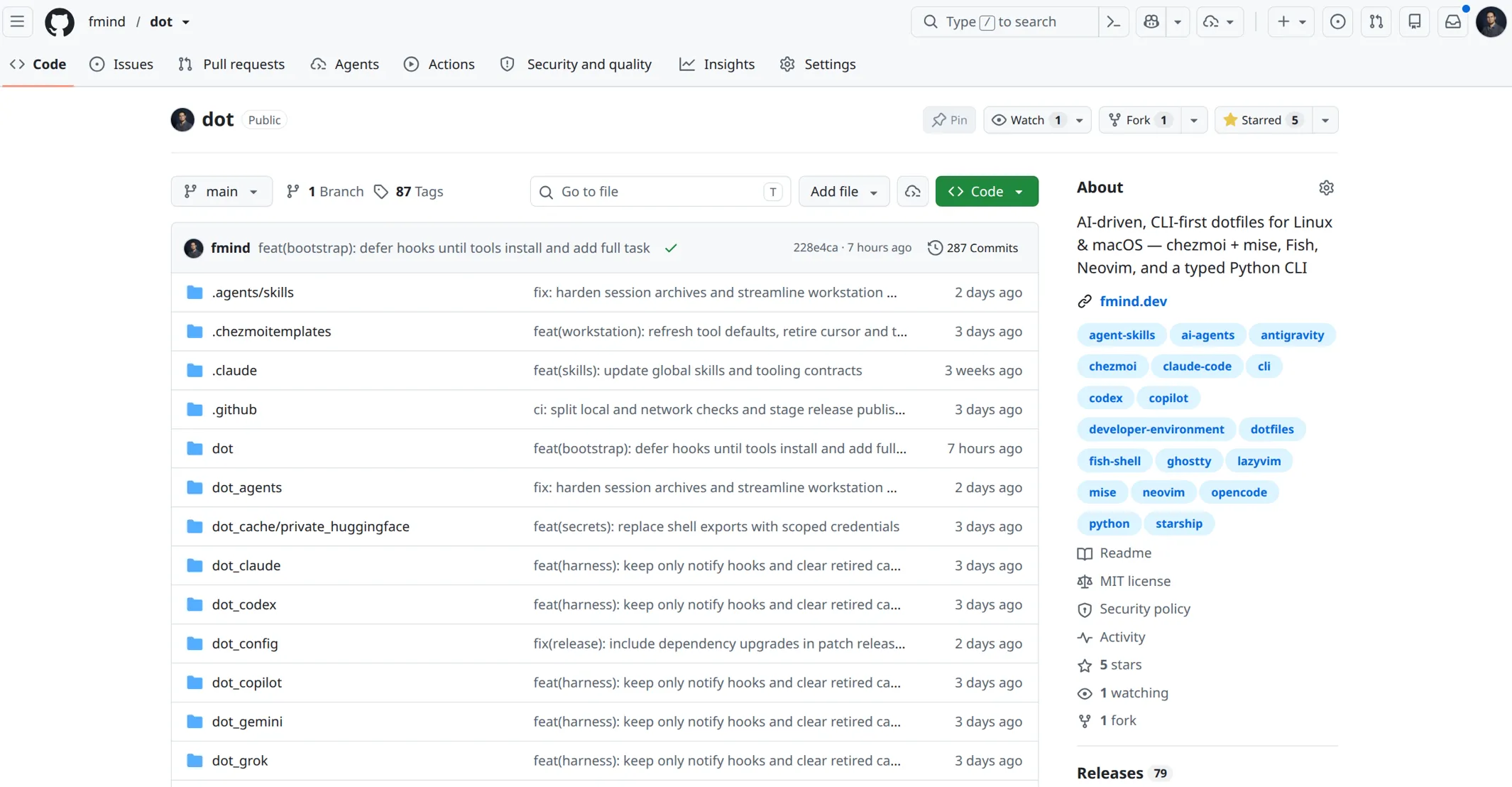Viewport: 1512px width, 787px height.
Task: Click the link icon next to fmind.dev
Action: (1084, 302)
